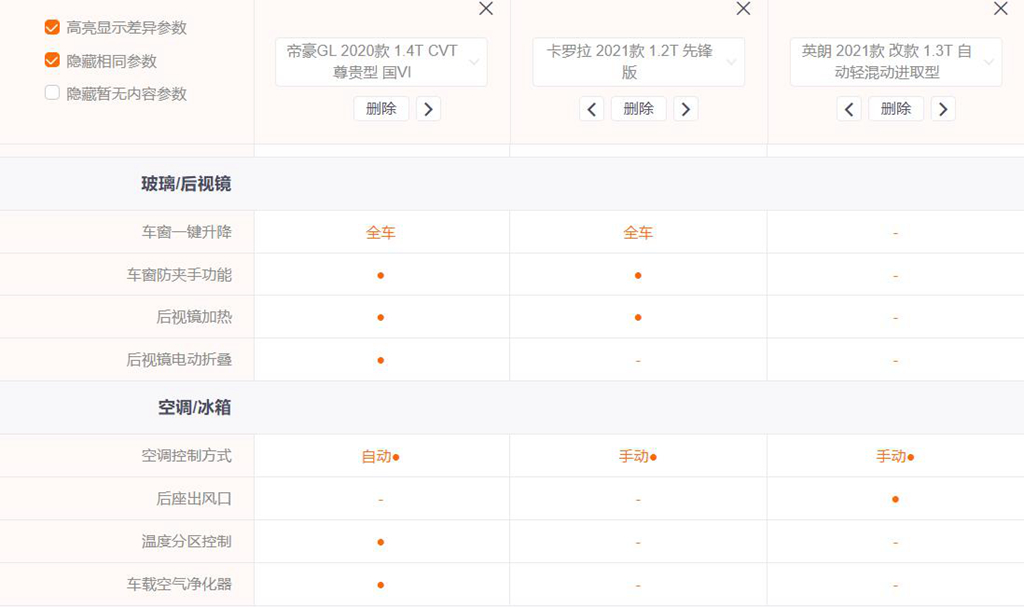Click the 后视镜电动折叠 row label

[180, 359]
